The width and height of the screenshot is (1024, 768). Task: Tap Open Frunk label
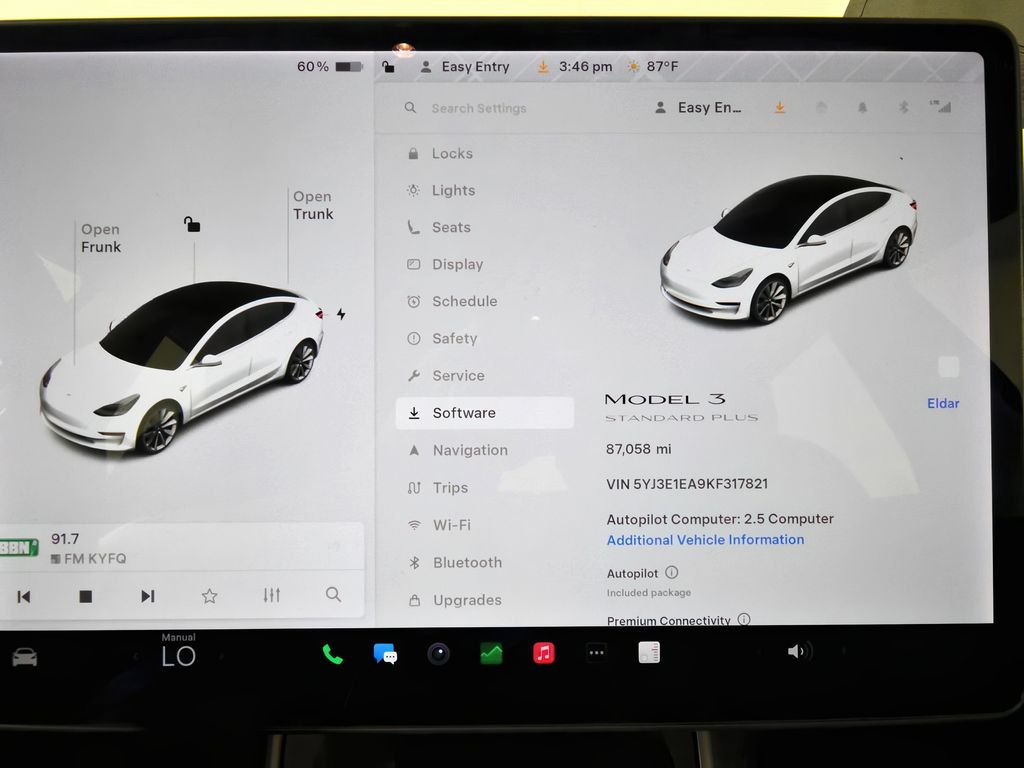pos(101,238)
